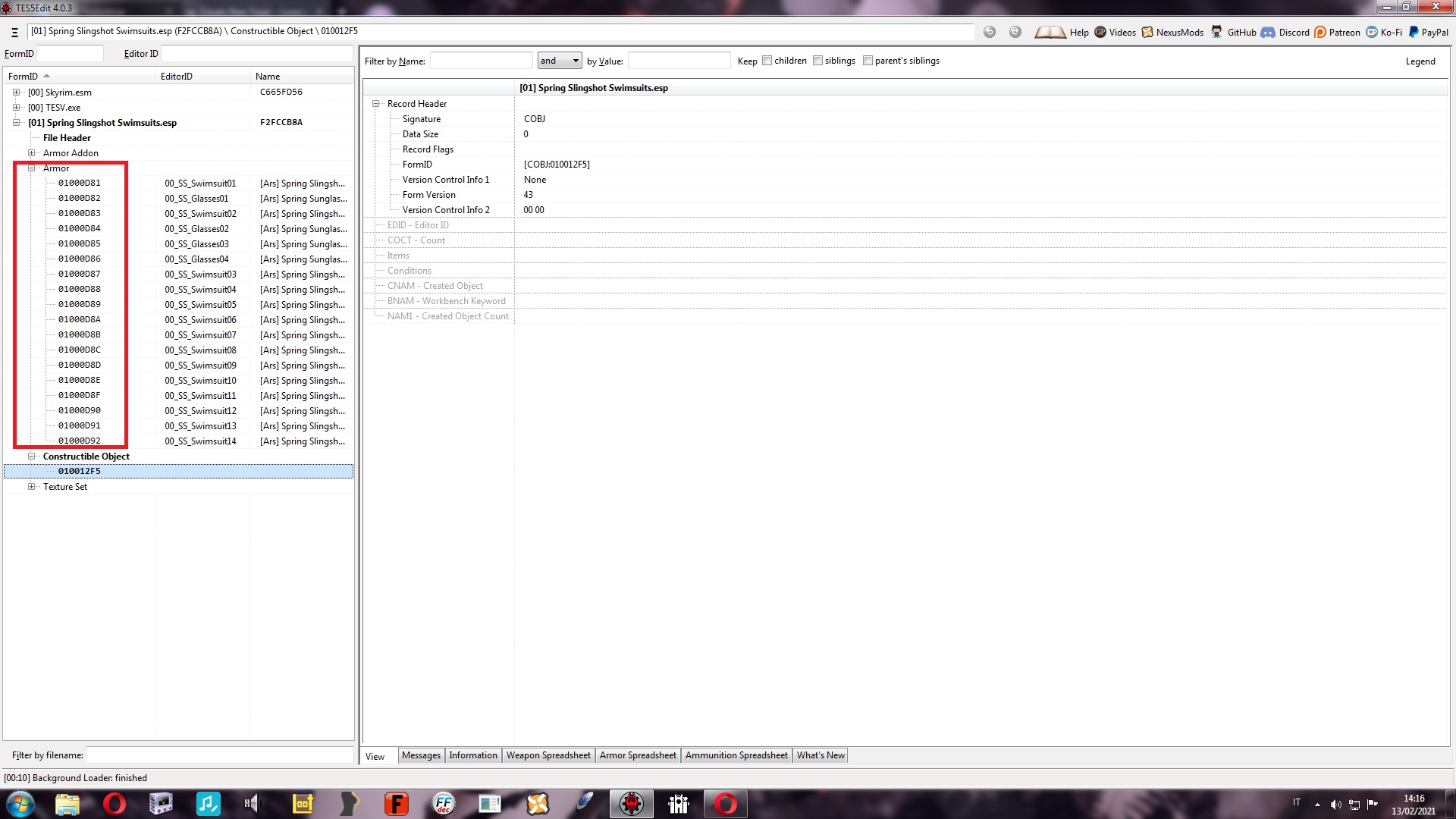Open the 'and' filter operator dropdown
This screenshot has height=819, width=1456.
tap(560, 61)
